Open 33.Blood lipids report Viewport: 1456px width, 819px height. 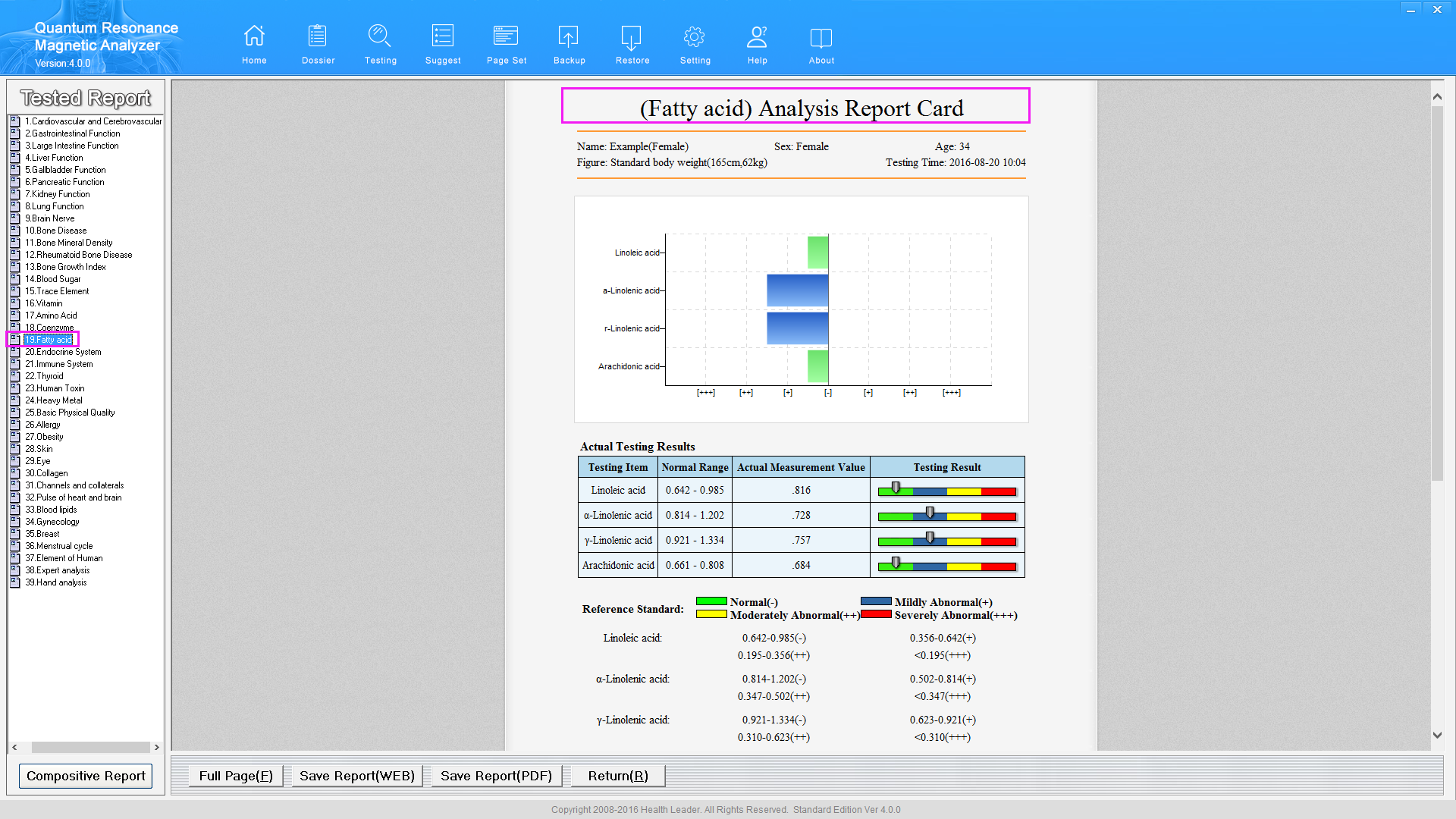[51, 510]
